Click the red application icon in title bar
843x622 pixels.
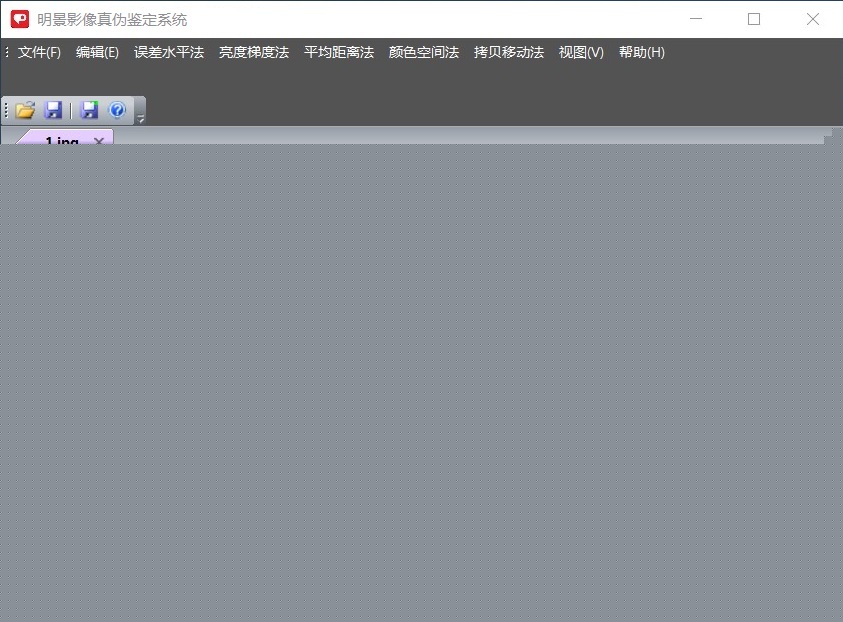[x=20, y=19]
